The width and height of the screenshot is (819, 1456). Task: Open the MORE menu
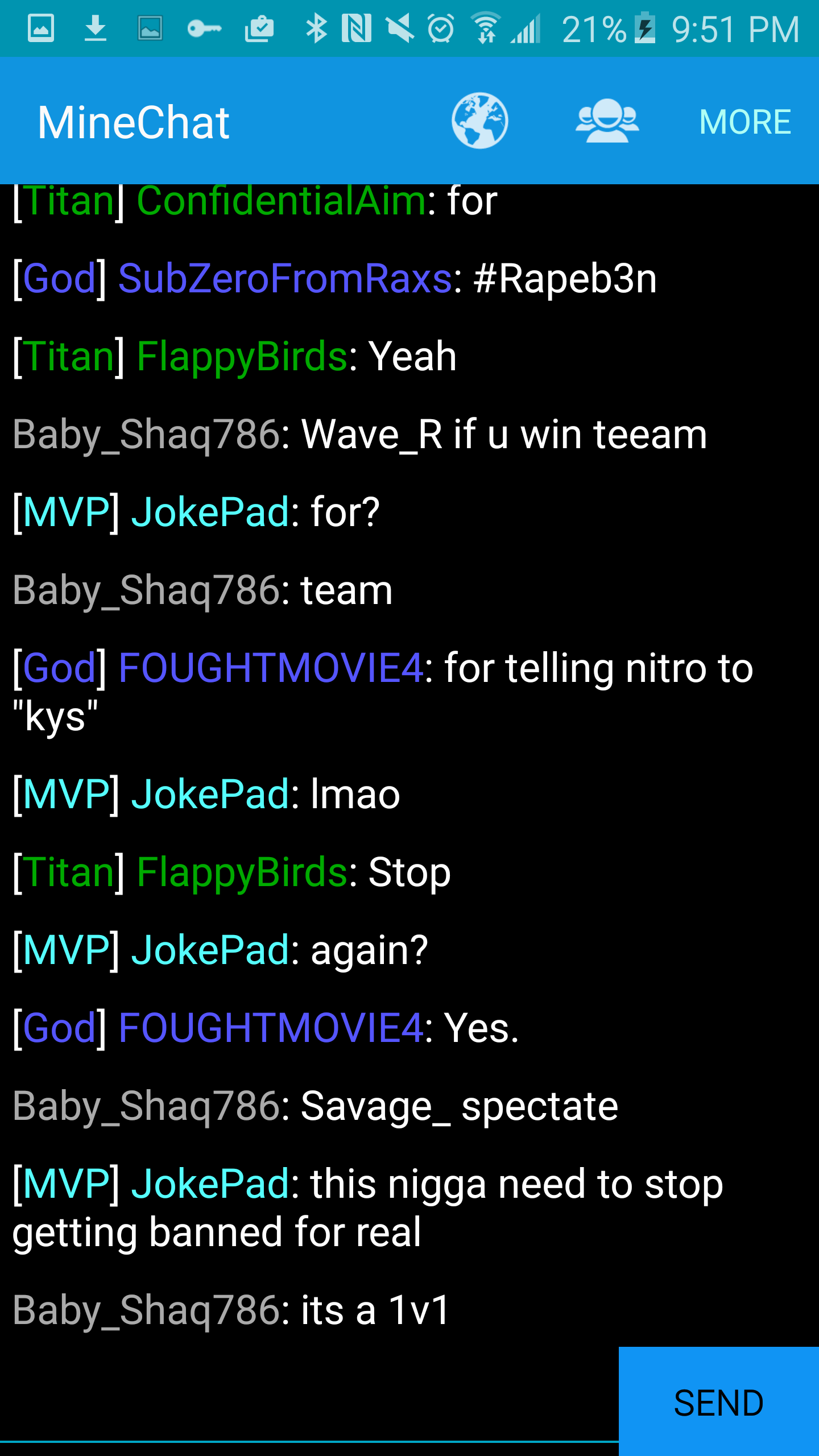point(745,122)
